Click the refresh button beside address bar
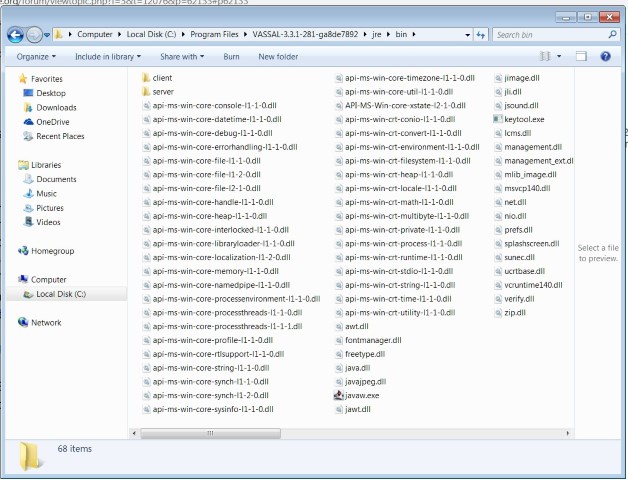Viewport: 628px width, 480px height. pyautogui.click(x=481, y=35)
